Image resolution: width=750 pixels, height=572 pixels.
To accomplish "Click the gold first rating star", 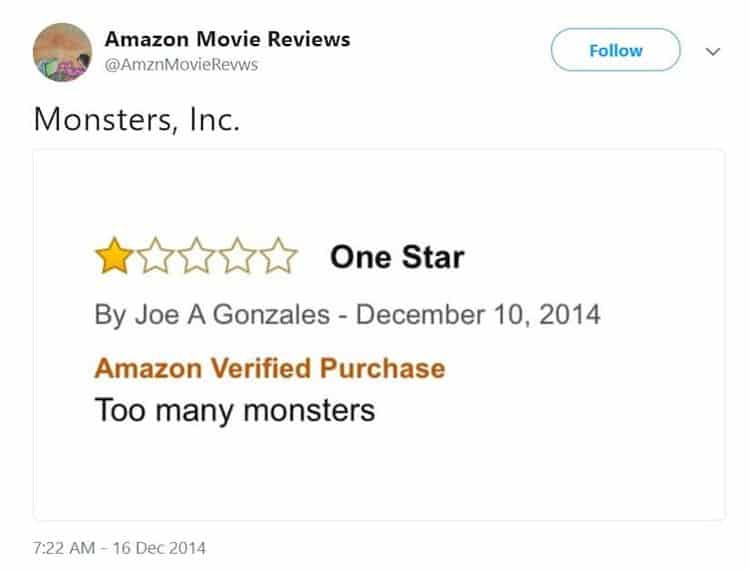I will pos(114,257).
